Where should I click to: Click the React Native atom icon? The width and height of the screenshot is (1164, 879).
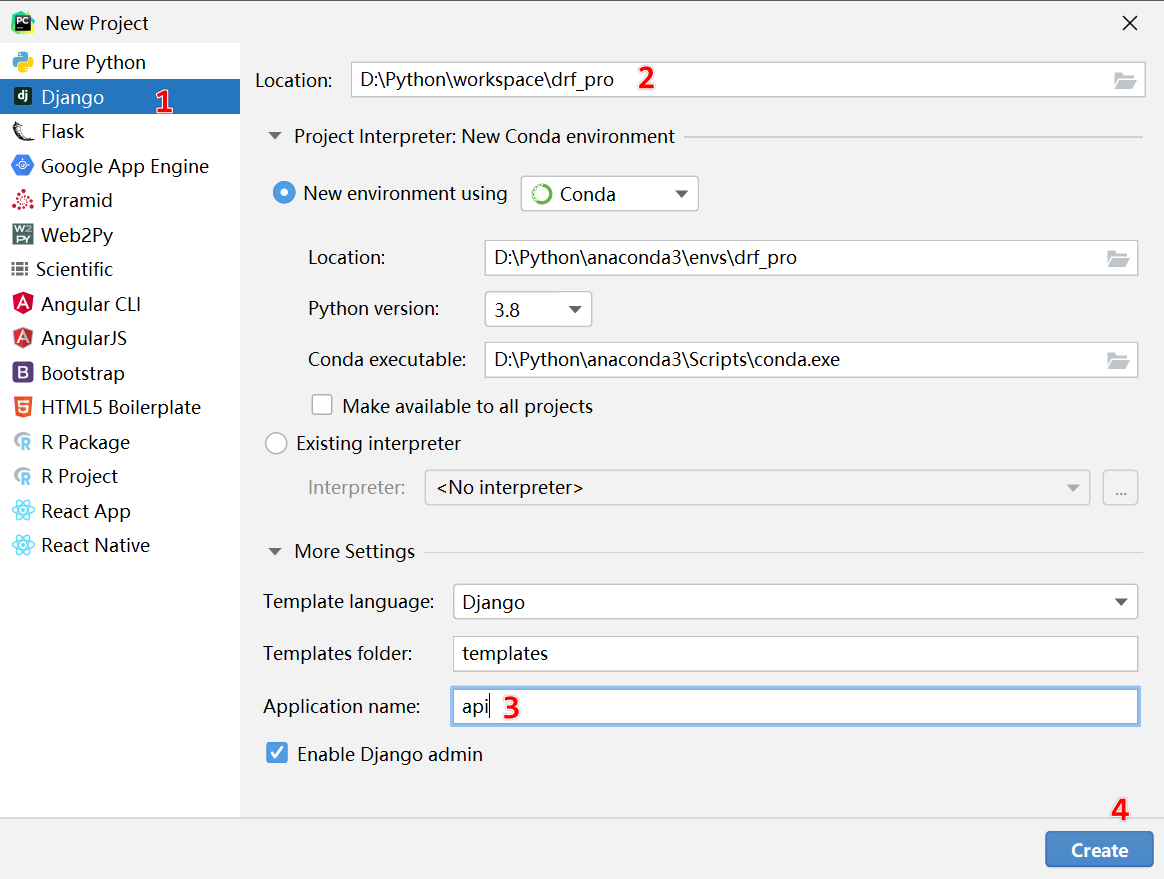pos(23,545)
